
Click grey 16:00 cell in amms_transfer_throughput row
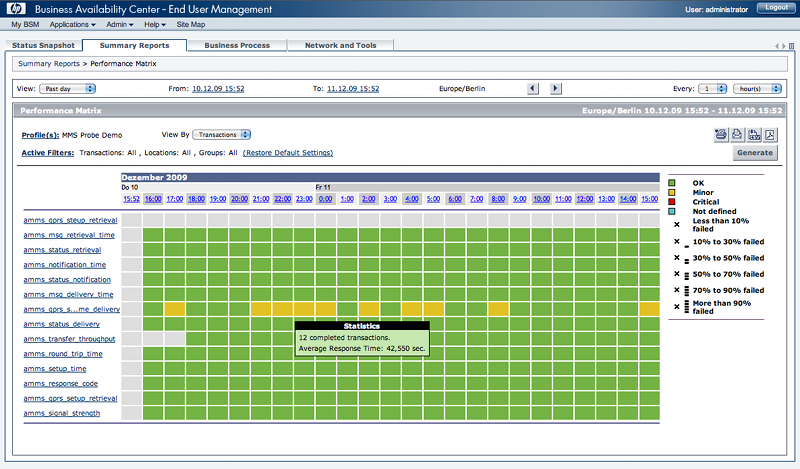tap(153, 338)
